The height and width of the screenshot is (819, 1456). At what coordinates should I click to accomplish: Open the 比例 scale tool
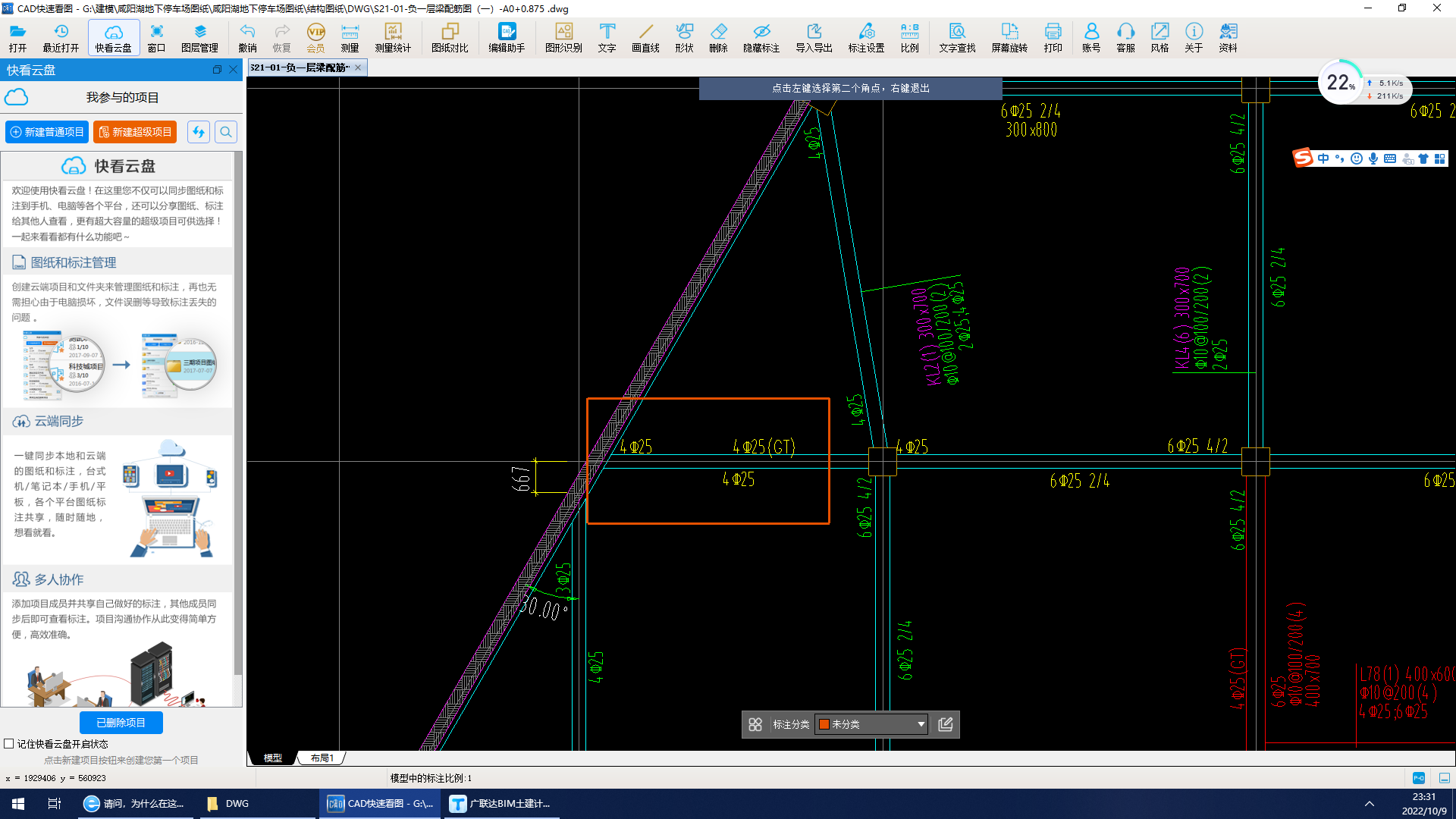(909, 37)
